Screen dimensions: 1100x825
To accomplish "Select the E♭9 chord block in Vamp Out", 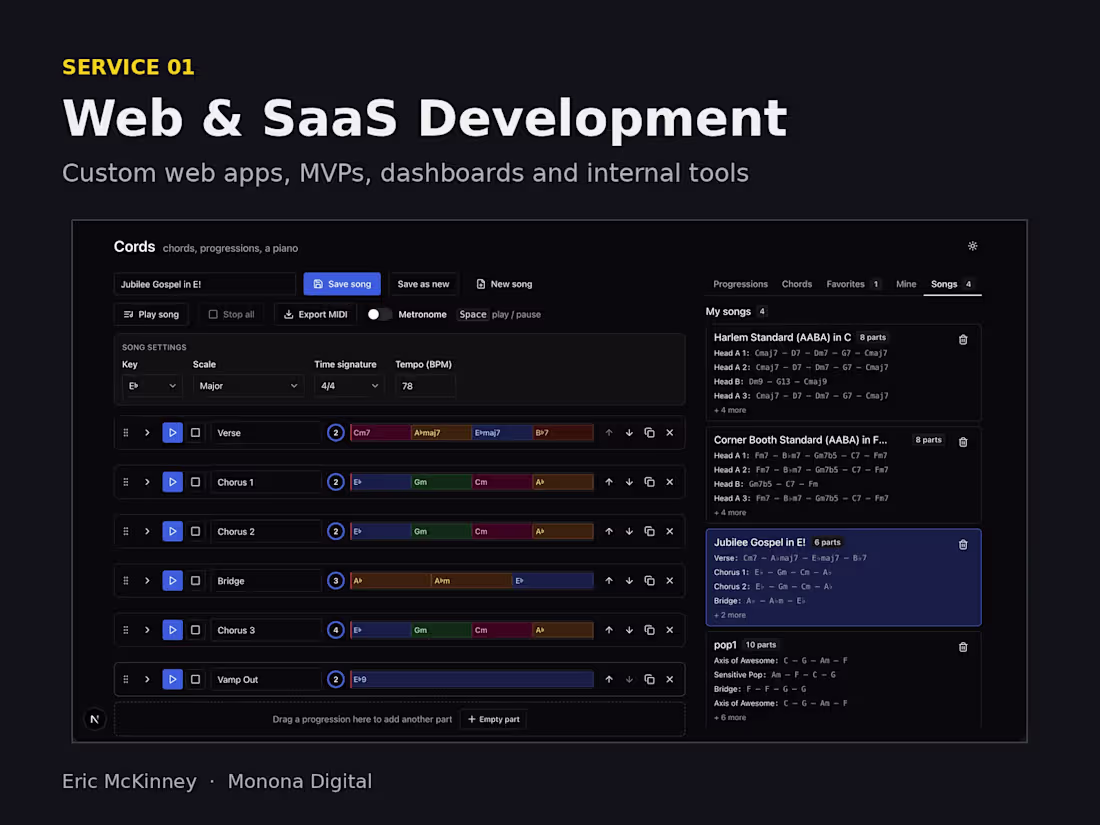I will (471, 679).
